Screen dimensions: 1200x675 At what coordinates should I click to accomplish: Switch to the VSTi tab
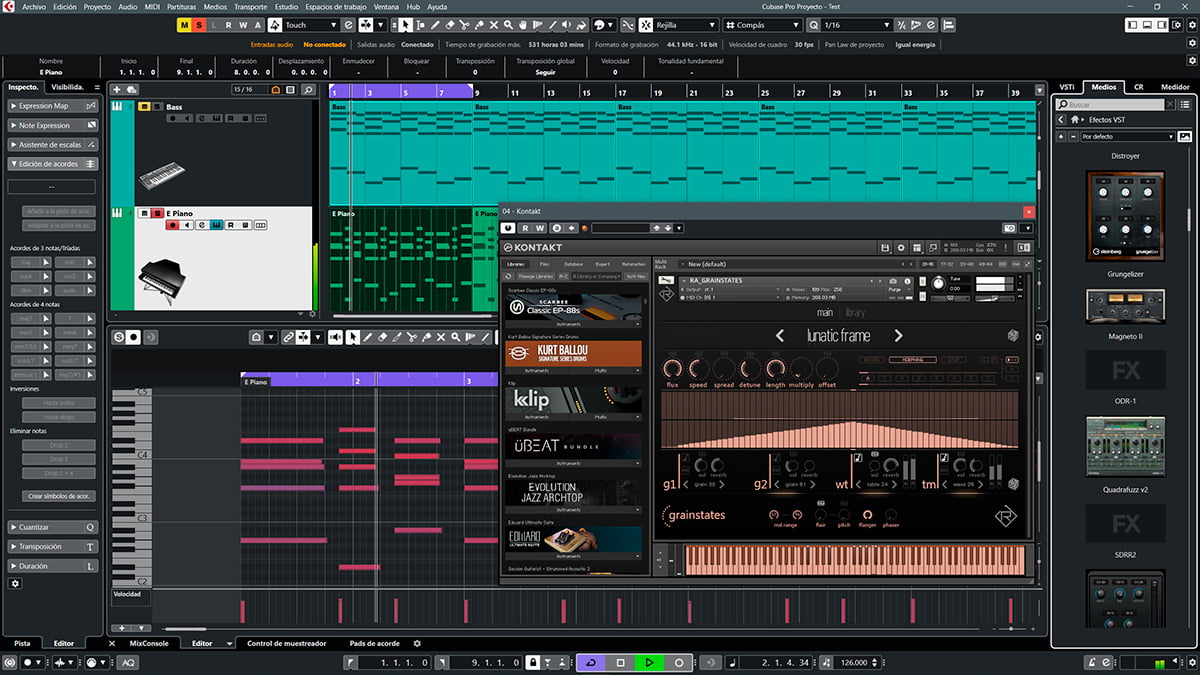(x=1067, y=87)
